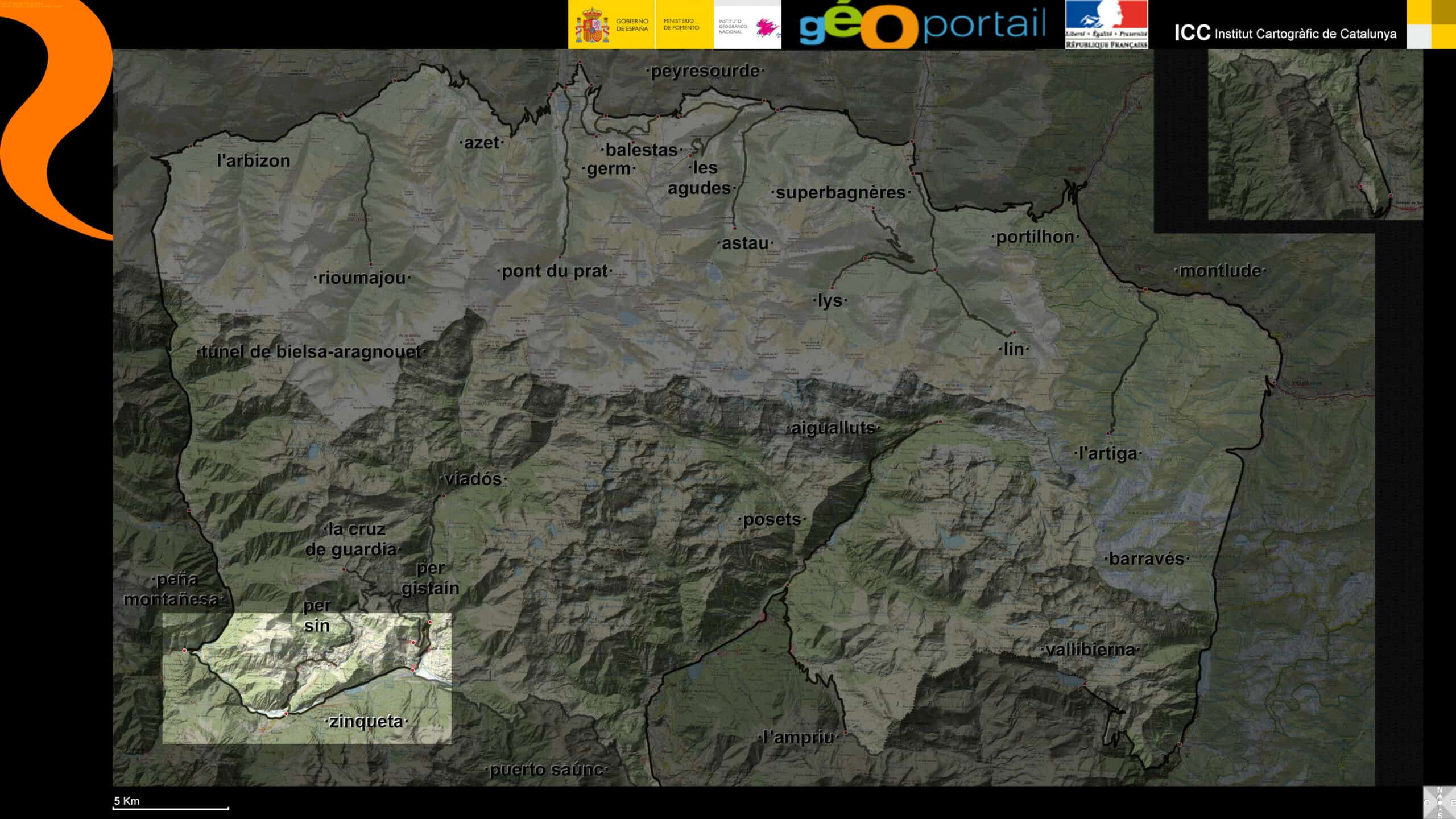The image size is (1456, 819).
Task: Select the highlighted zinqueta map region
Action: pyautogui.click(x=307, y=678)
